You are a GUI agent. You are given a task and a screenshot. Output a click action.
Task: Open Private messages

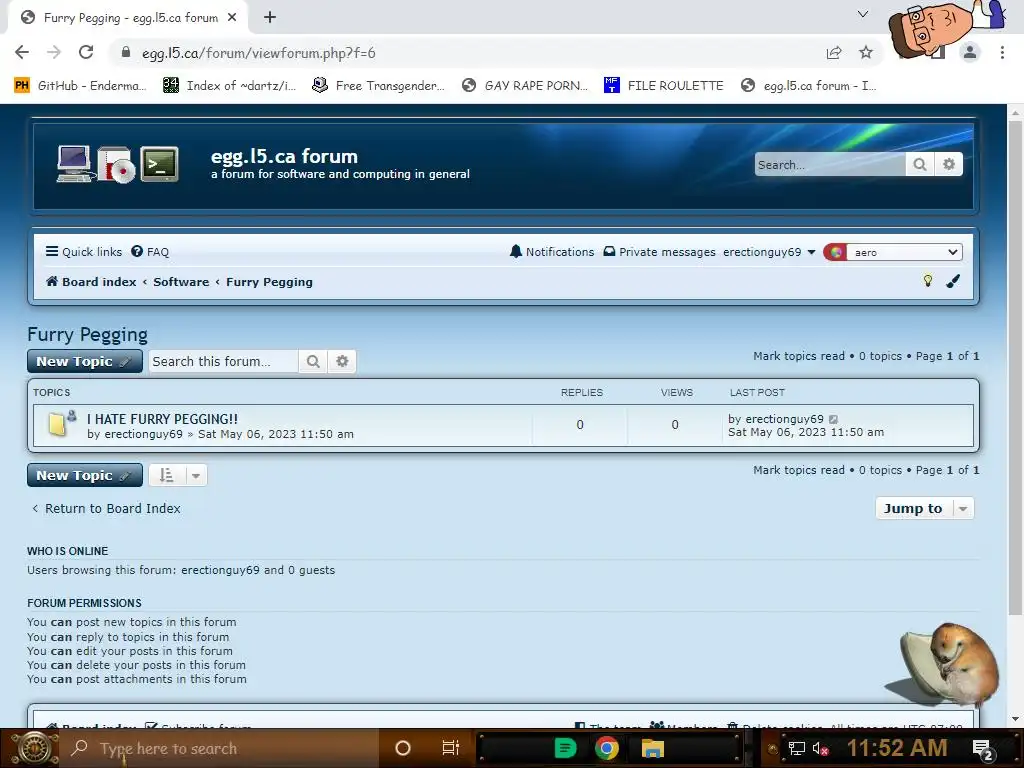660,252
